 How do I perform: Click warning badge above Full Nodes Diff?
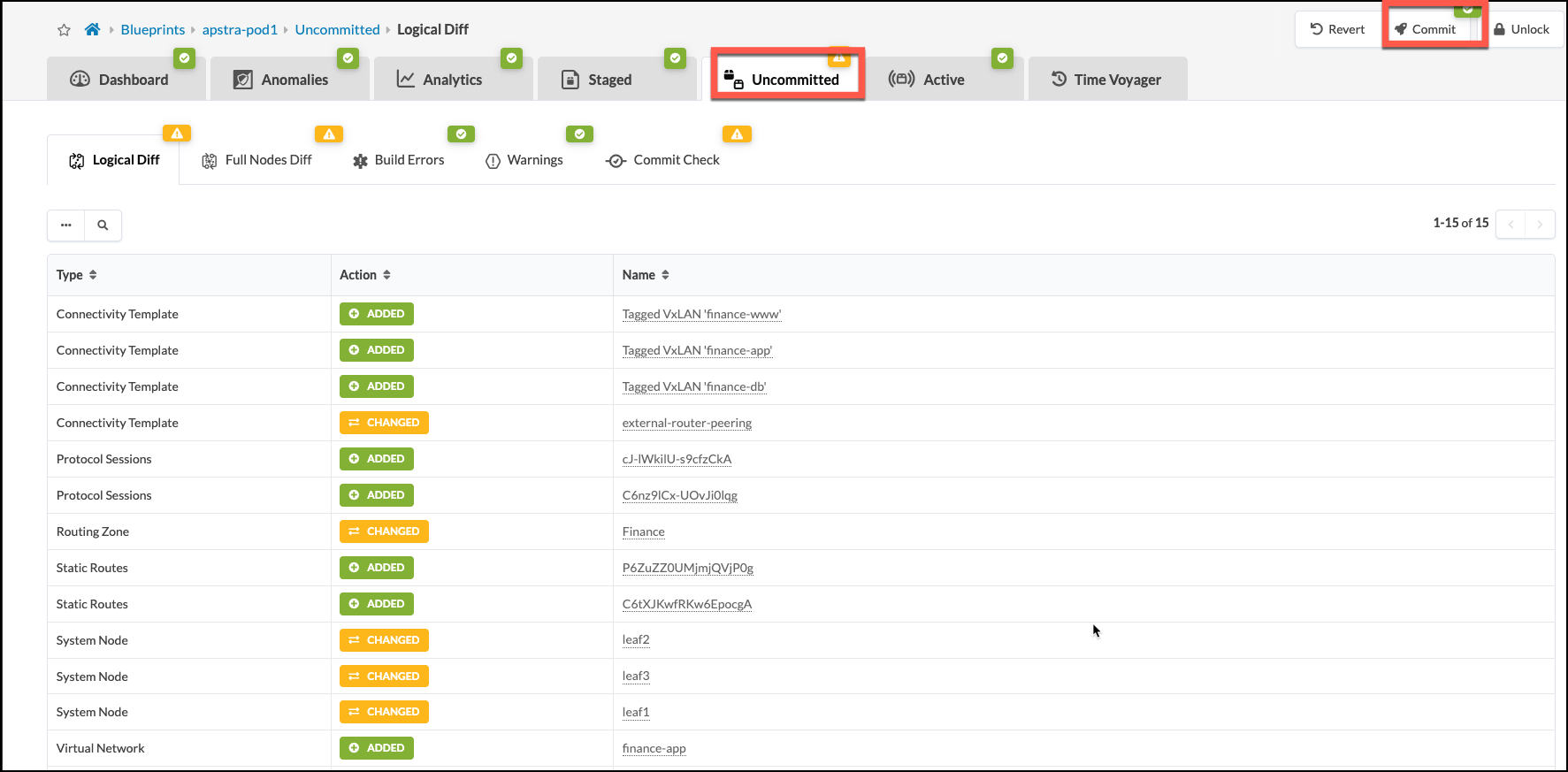329,134
